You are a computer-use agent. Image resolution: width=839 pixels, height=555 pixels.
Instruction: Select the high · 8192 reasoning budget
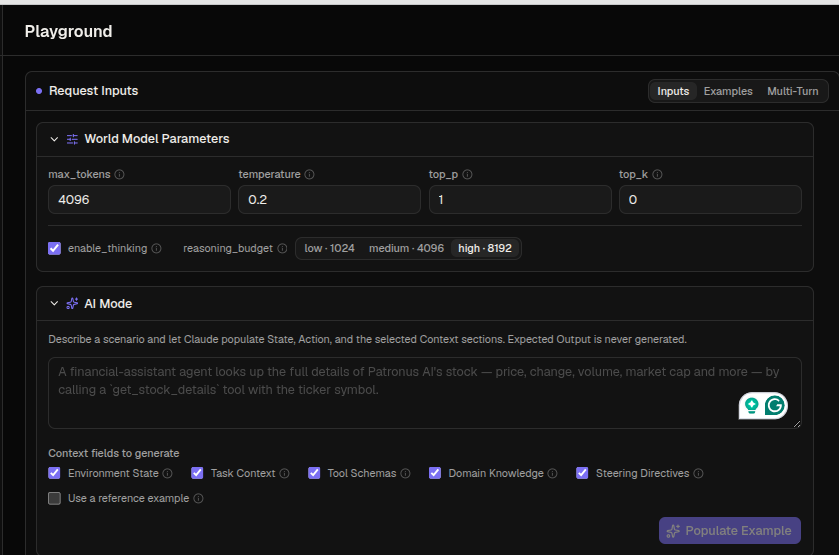[x=485, y=248]
